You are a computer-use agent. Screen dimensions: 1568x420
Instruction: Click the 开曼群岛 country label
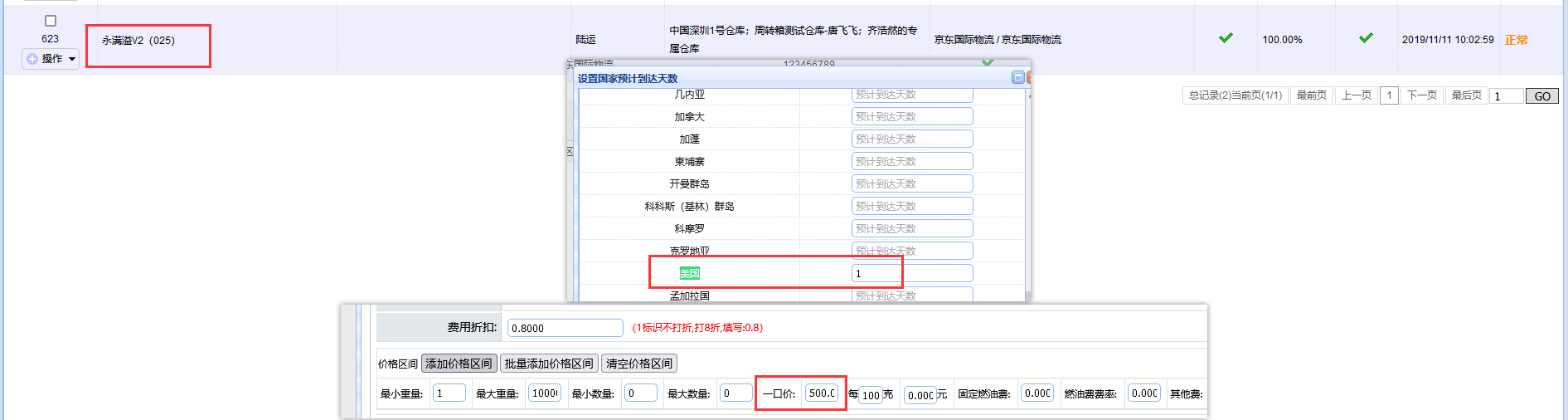(x=689, y=184)
